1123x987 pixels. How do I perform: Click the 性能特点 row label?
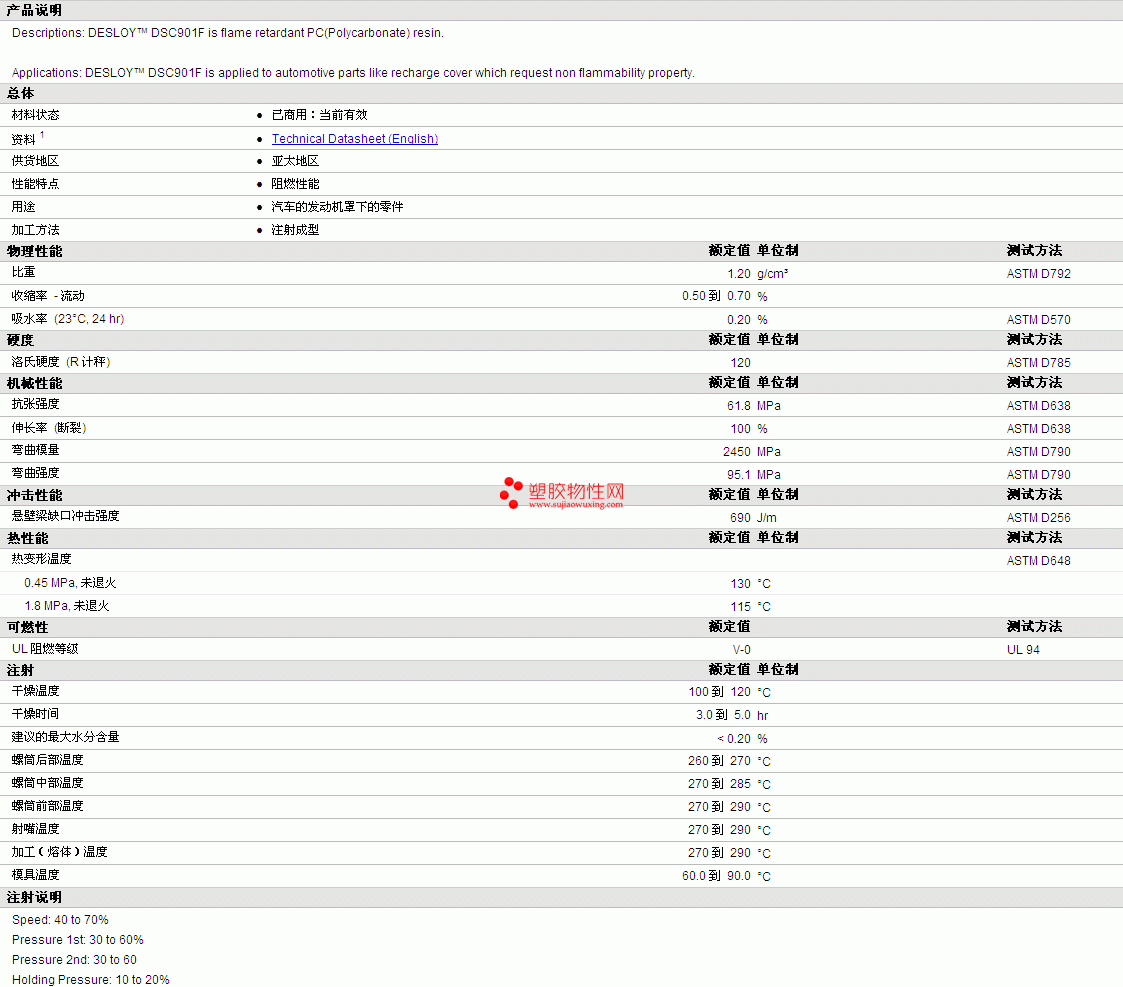coord(35,184)
